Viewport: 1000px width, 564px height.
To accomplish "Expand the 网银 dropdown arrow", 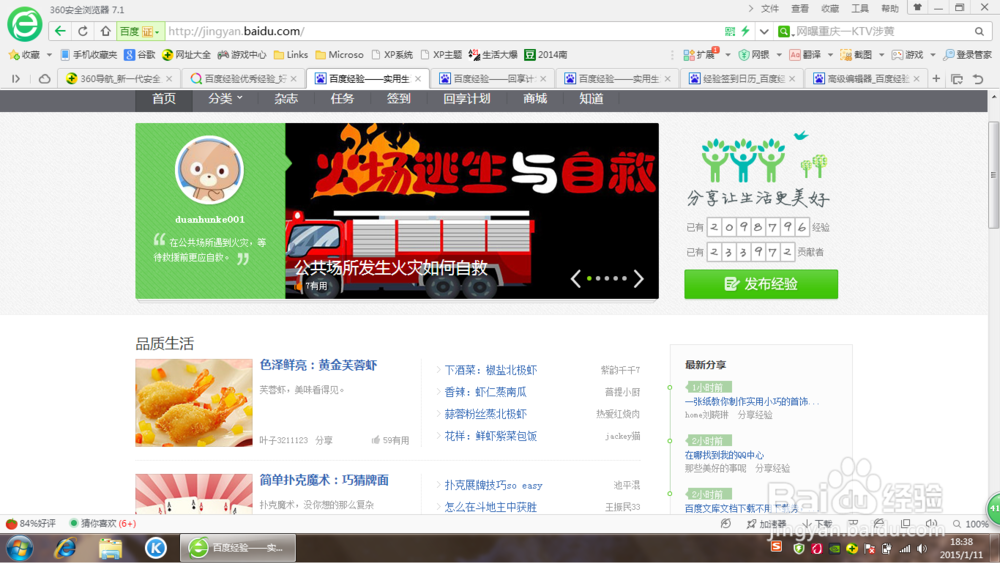I will 779,55.
